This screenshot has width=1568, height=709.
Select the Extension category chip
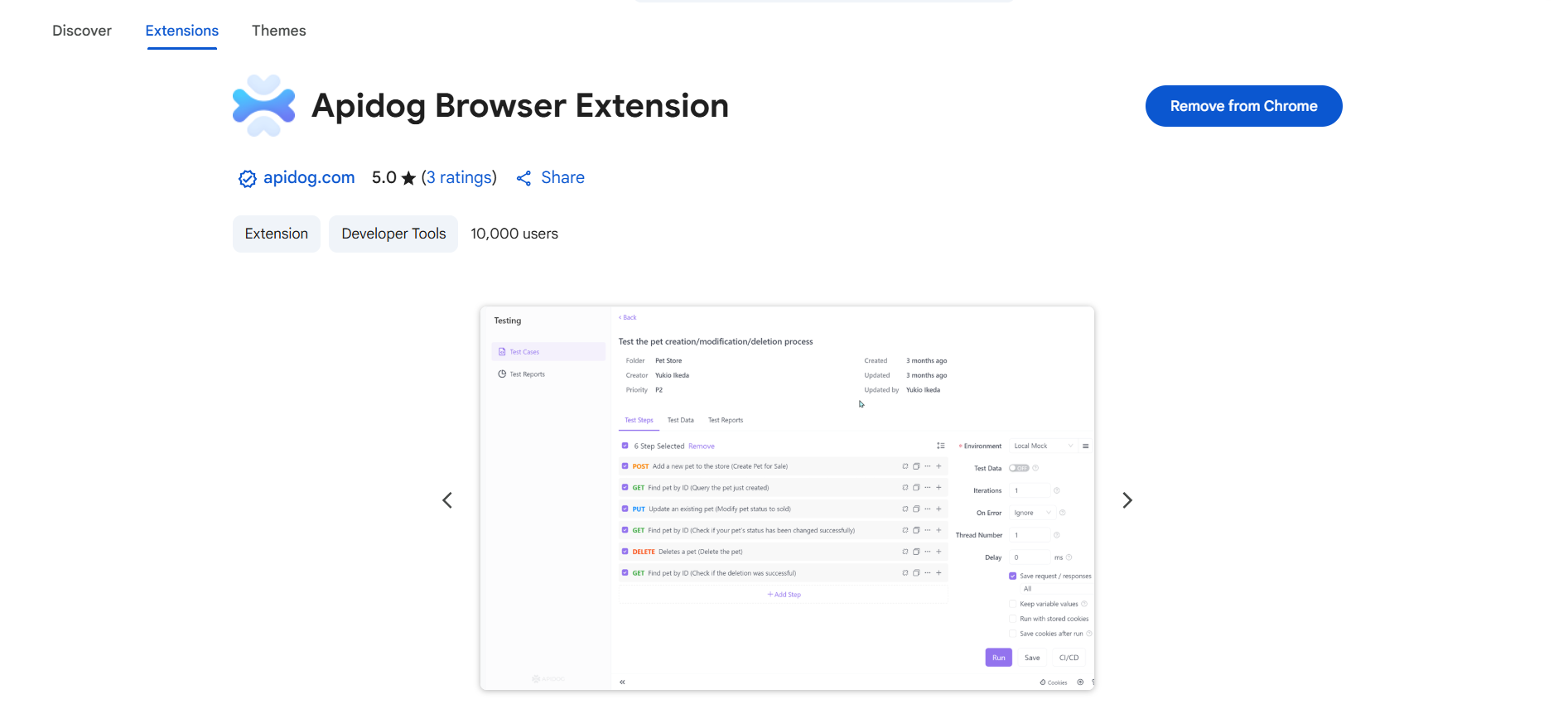pos(277,234)
